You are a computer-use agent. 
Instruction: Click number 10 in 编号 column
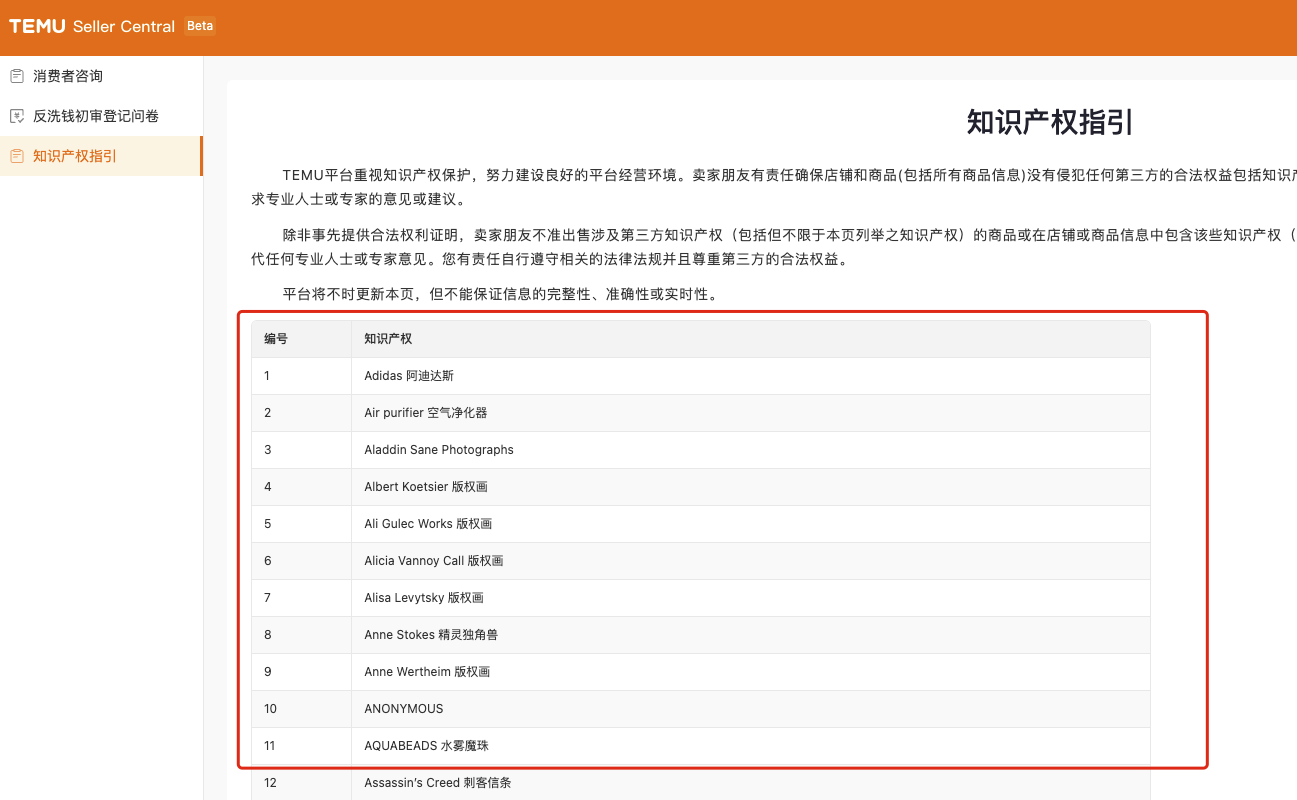coord(270,709)
